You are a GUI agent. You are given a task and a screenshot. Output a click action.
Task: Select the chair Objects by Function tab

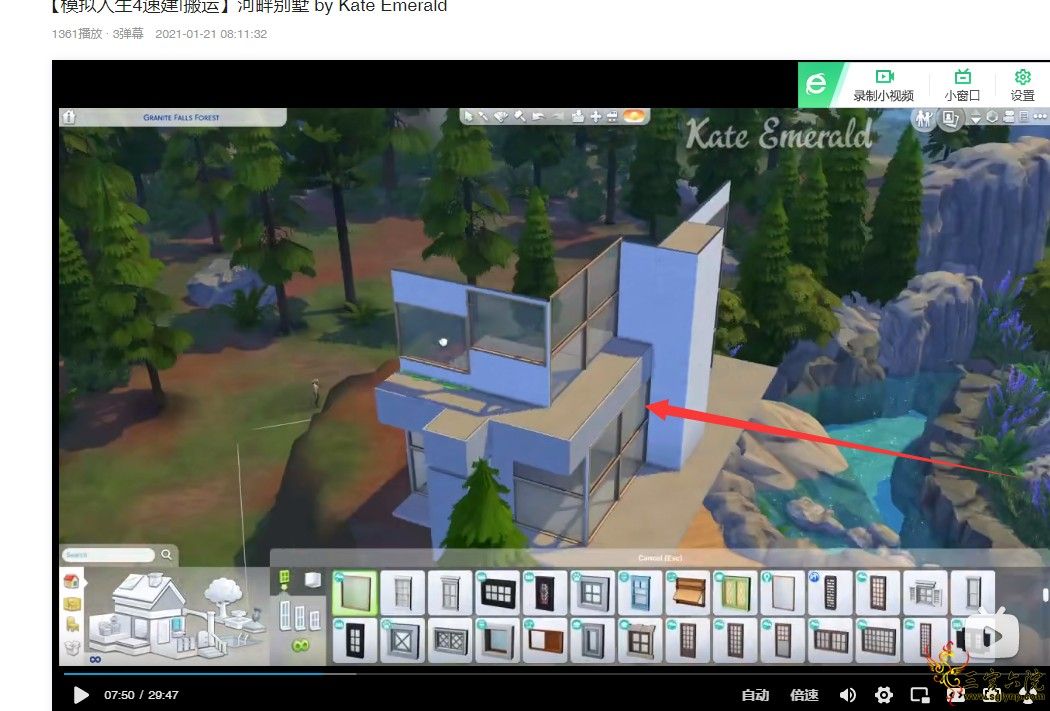72,625
